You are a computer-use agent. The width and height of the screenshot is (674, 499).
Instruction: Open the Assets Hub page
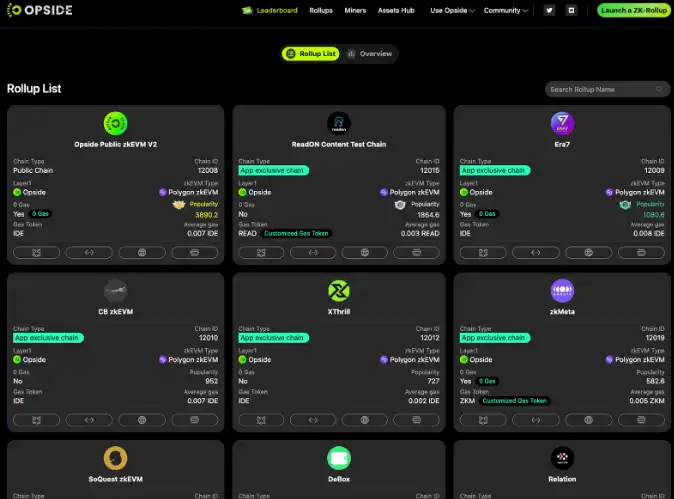[396, 10]
